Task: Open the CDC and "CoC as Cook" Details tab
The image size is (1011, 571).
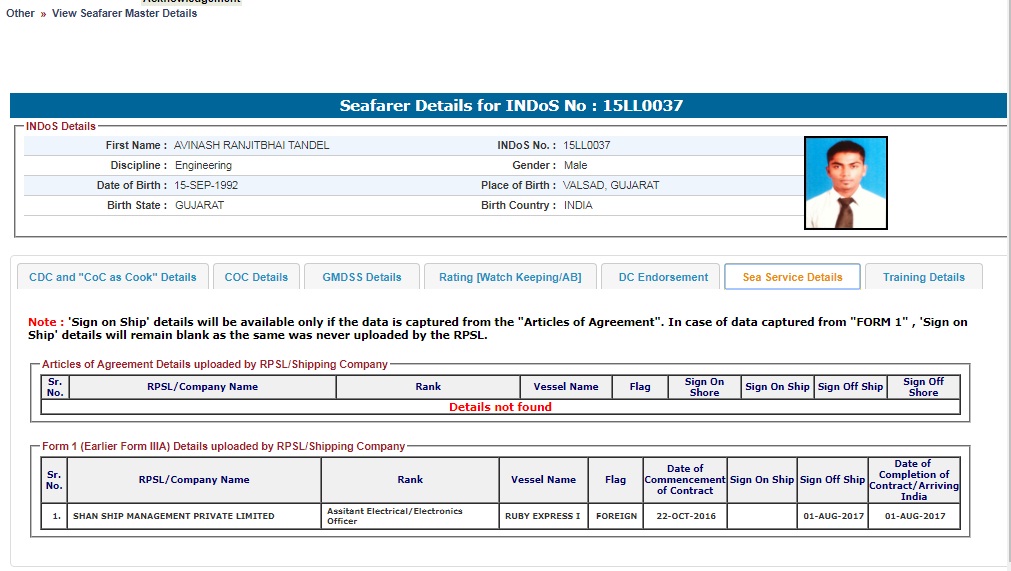Action: [112, 277]
